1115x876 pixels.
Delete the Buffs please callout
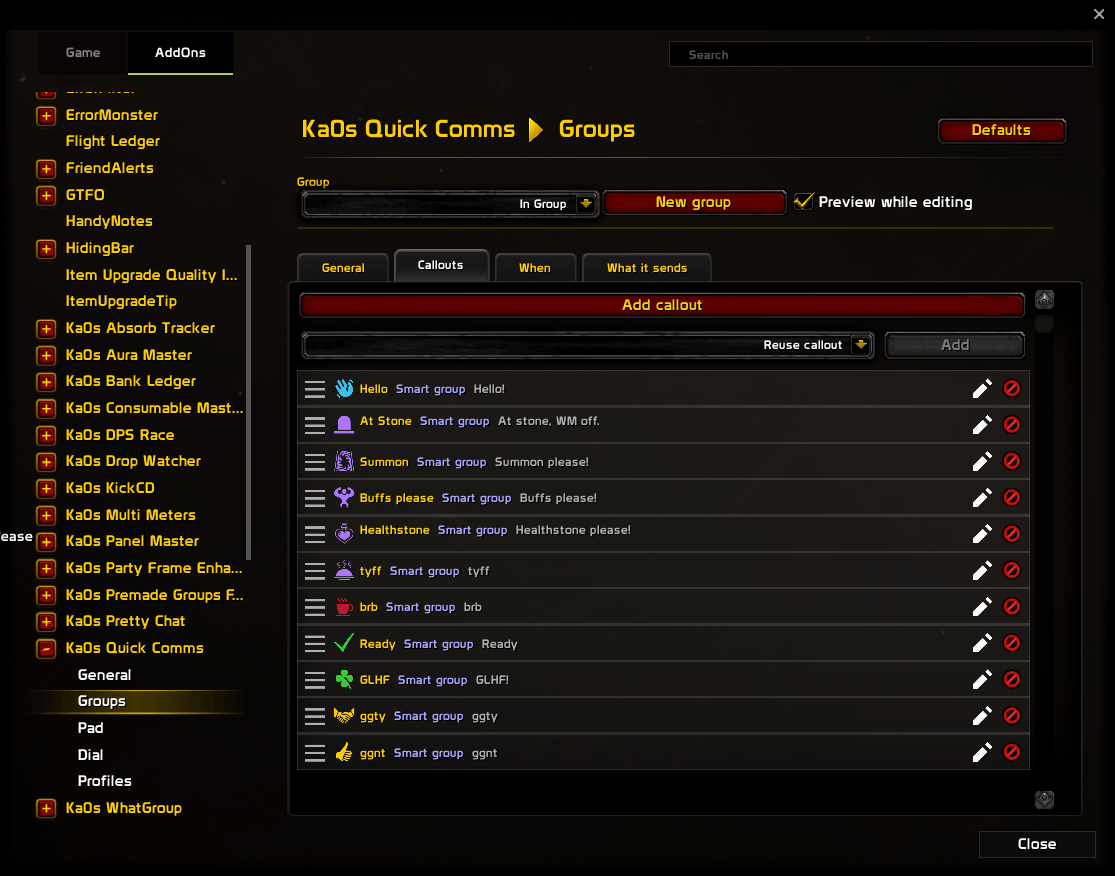1012,497
